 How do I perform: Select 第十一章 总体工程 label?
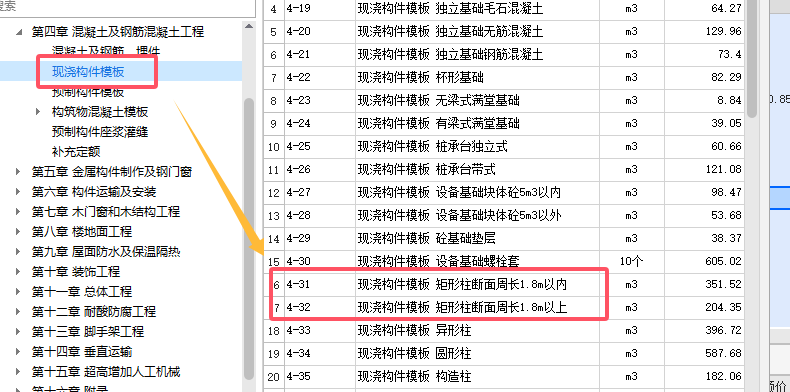(x=82, y=292)
